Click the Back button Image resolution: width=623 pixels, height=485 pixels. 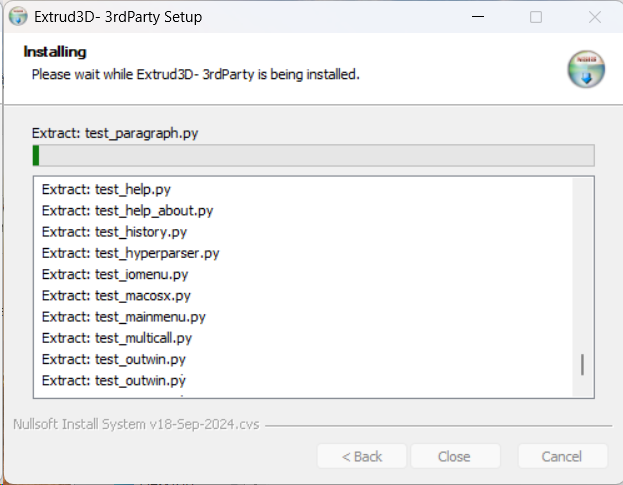point(362,456)
